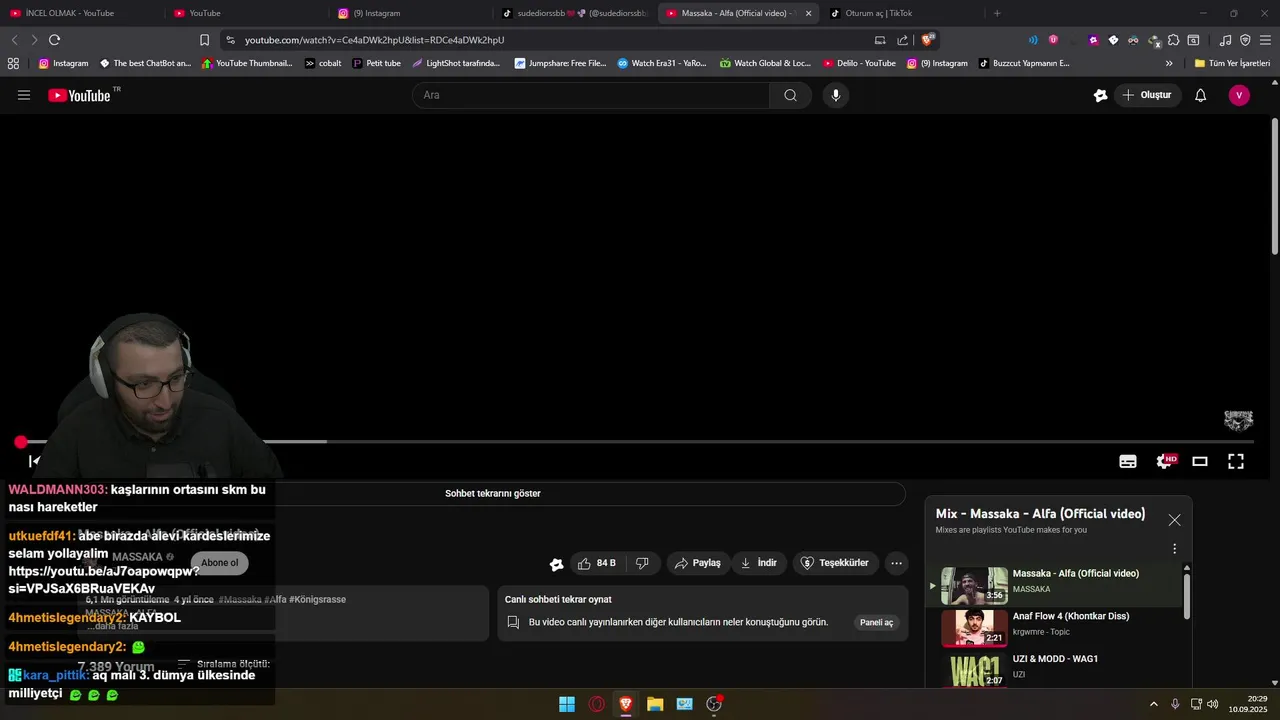Open Brave VPN shield icon
This screenshot has width=1280, height=720.
(1245, 40)
